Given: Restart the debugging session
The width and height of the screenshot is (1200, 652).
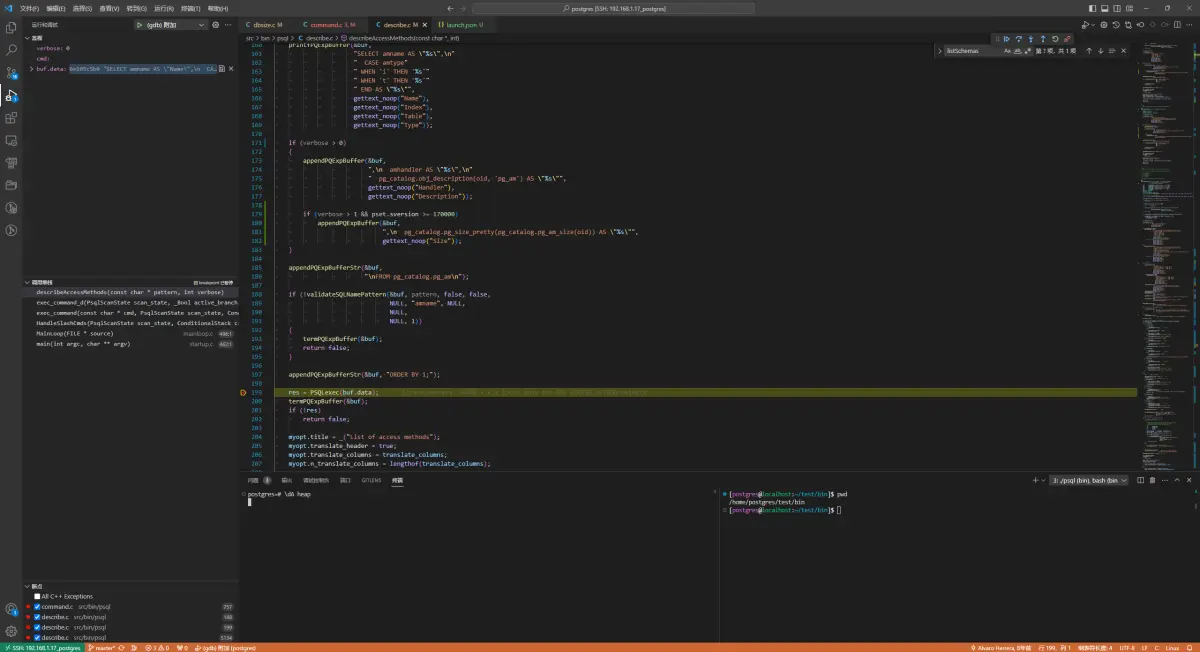Looking at the screenshot, I should [1054, 39].
